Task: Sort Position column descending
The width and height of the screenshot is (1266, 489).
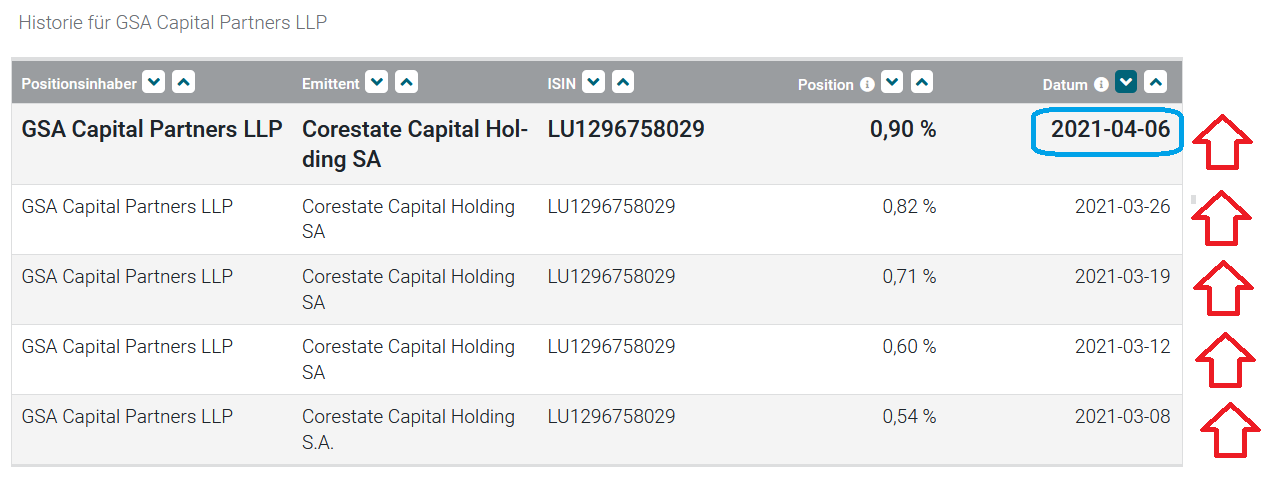Action: tap(892, 83)
